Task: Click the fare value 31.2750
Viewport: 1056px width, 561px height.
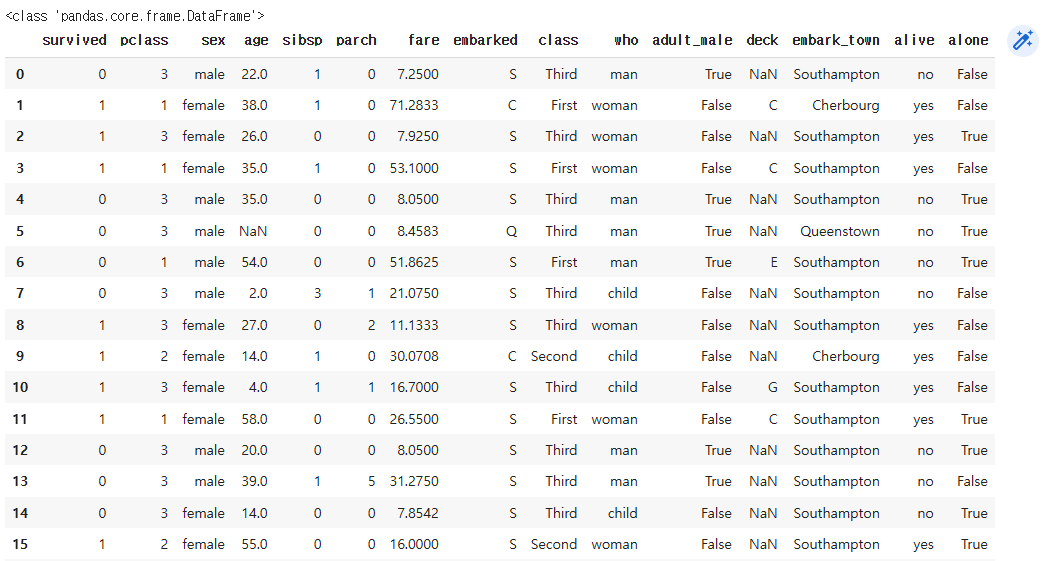Action: (x=414, y=482)
